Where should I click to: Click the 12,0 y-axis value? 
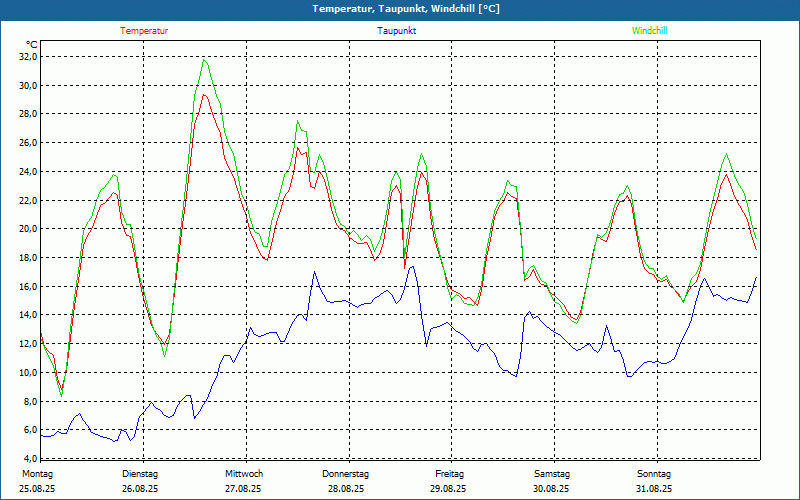pos(26,344)
